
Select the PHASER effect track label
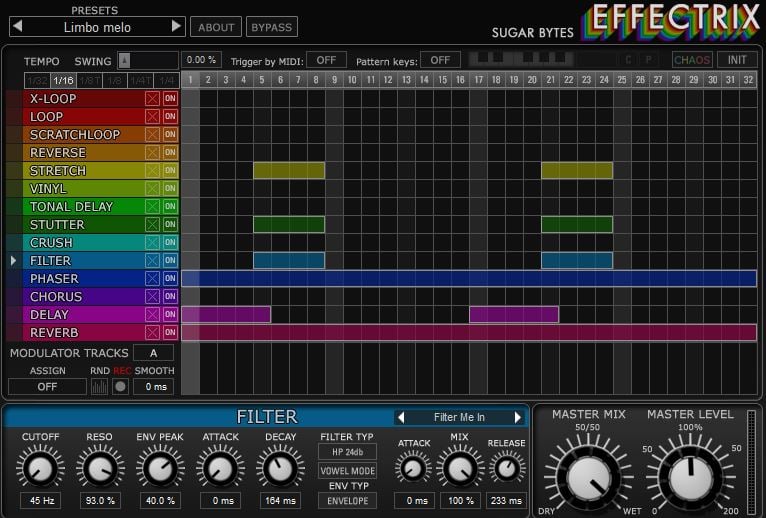54,279
